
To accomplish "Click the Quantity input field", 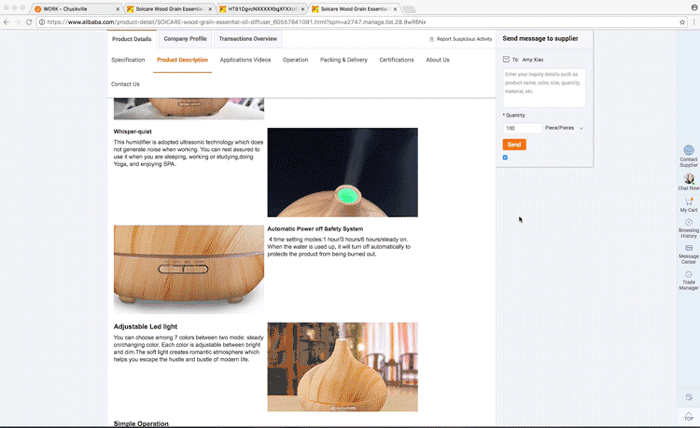I will 522,128.
